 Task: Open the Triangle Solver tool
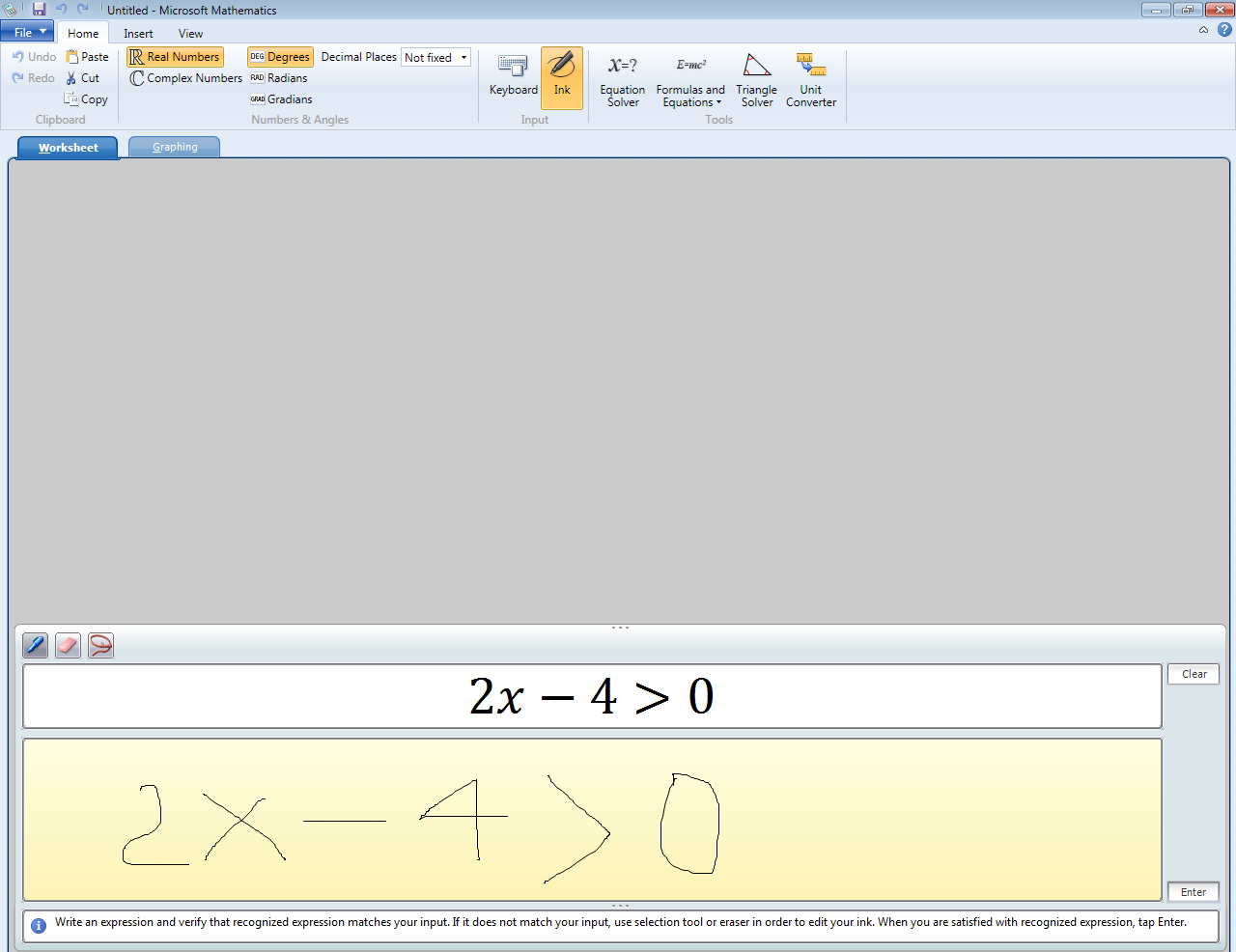(757, 80)
